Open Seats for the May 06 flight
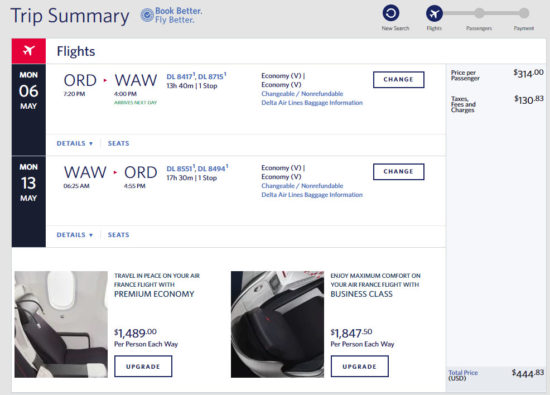 pos(119,143)
